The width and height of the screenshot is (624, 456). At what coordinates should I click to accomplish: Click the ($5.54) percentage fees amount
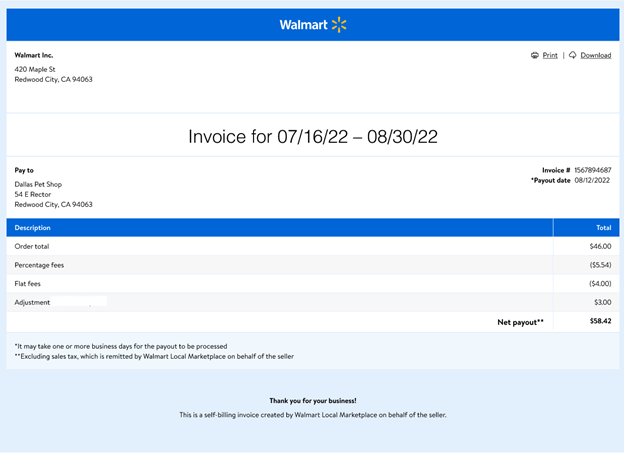601,265
